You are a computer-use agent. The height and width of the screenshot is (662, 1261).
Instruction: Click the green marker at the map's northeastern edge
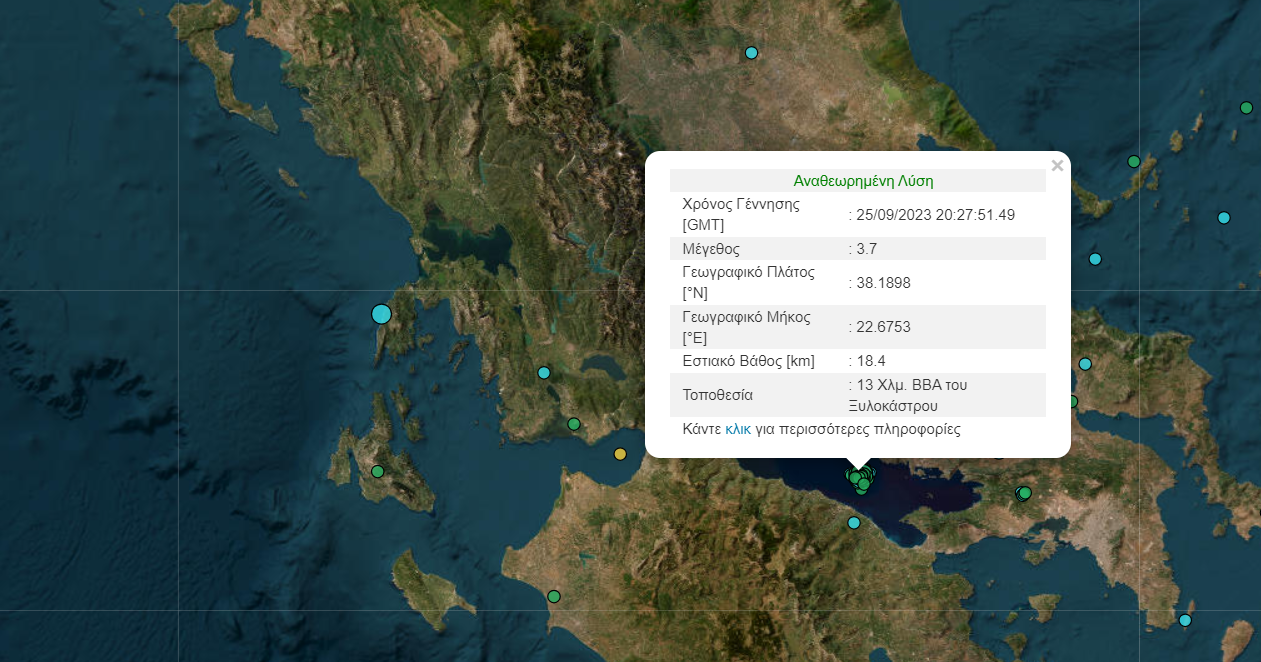(1246, 108)
